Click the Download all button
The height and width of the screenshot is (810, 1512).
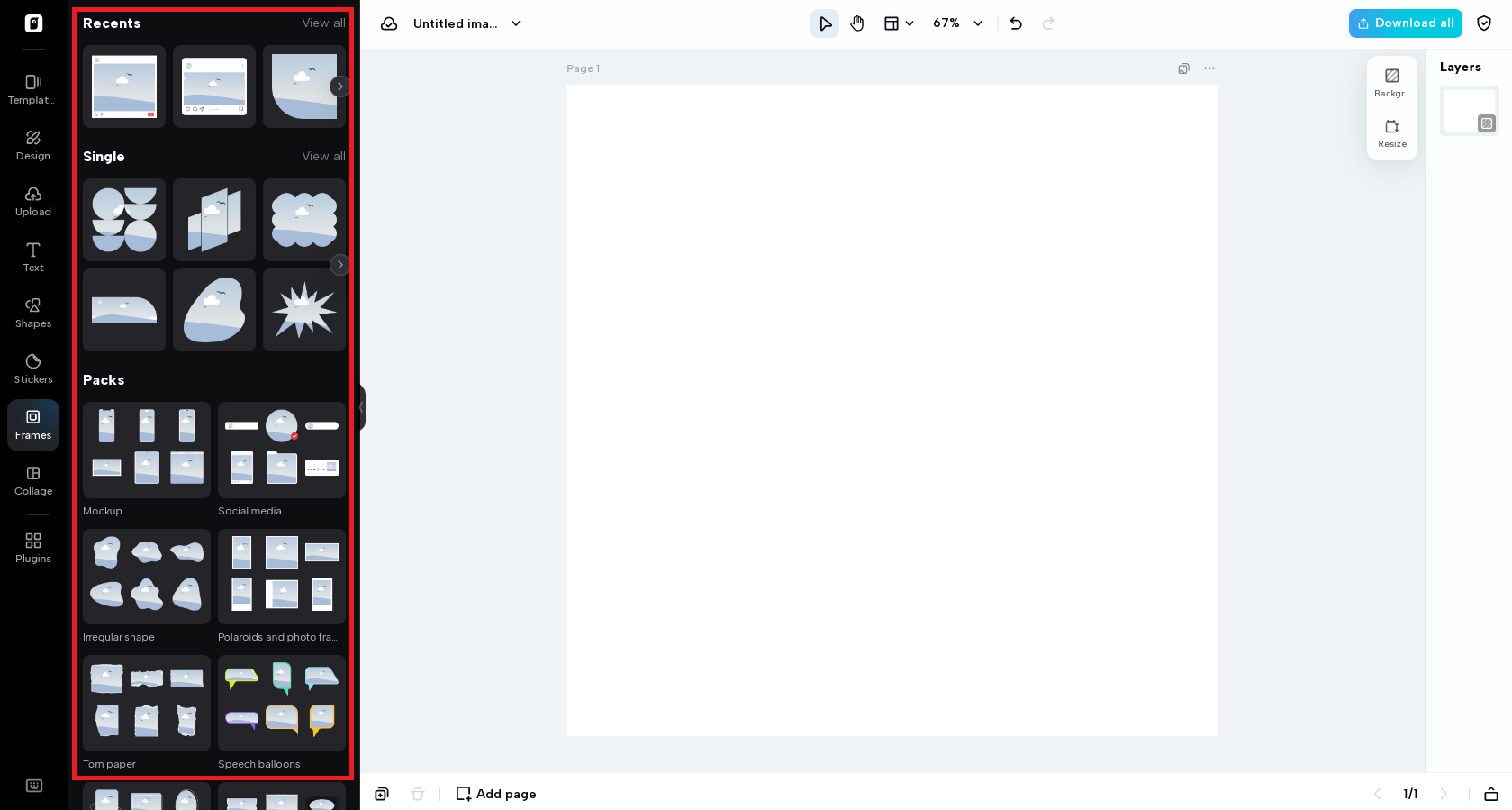point(1405,23)
